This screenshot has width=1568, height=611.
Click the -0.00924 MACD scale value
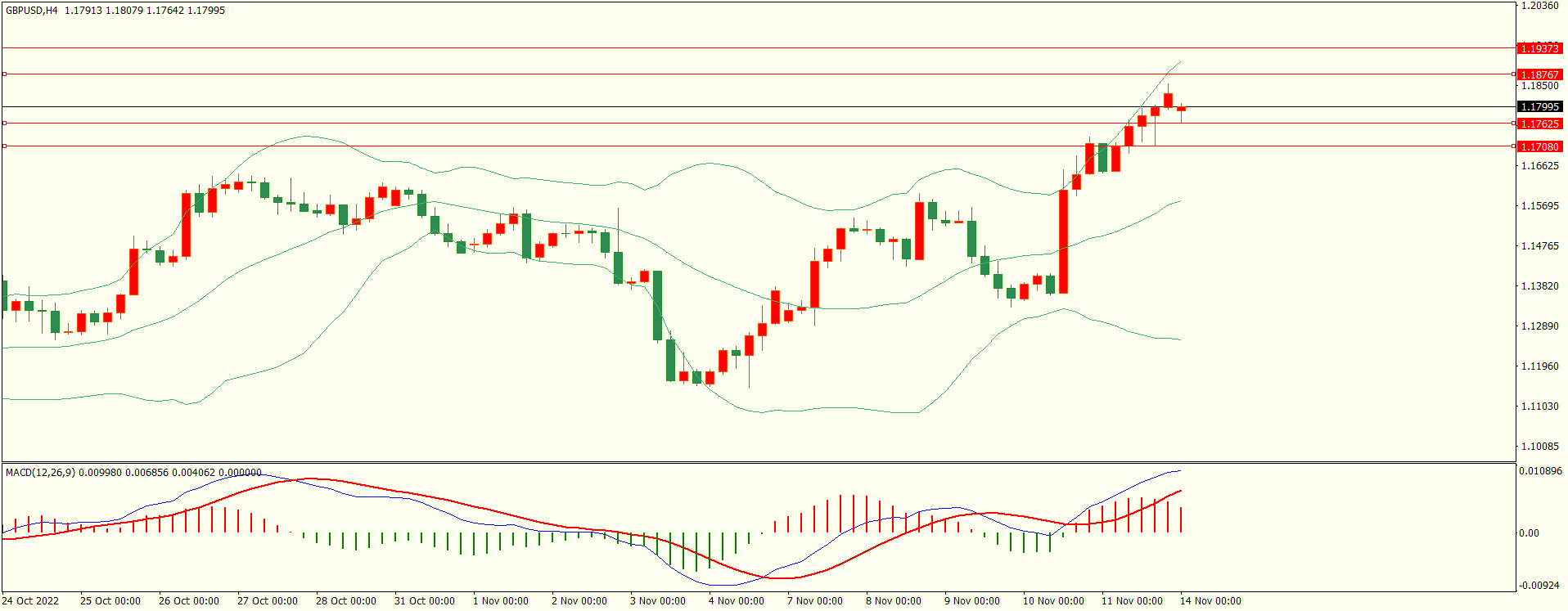1539,586
